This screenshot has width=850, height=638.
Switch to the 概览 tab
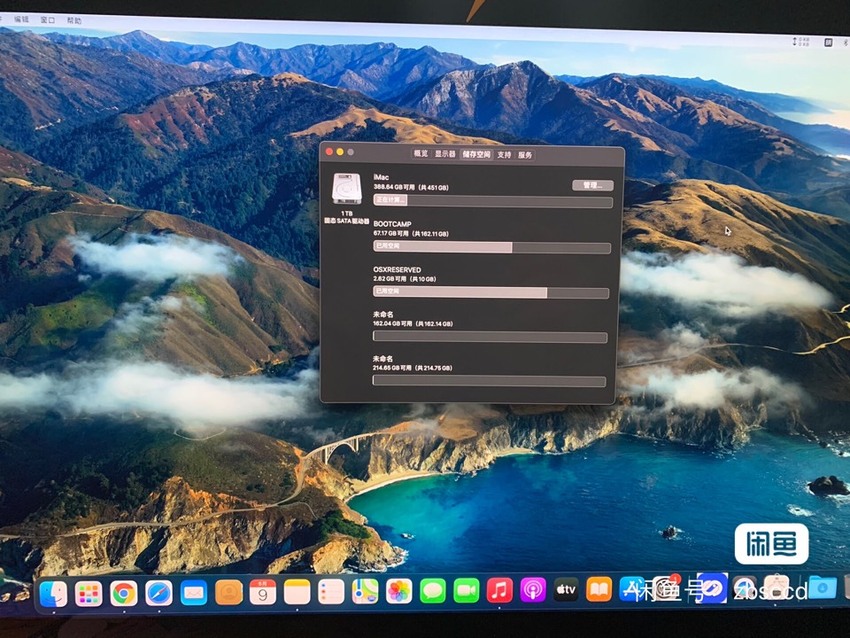tap(421, 154)
